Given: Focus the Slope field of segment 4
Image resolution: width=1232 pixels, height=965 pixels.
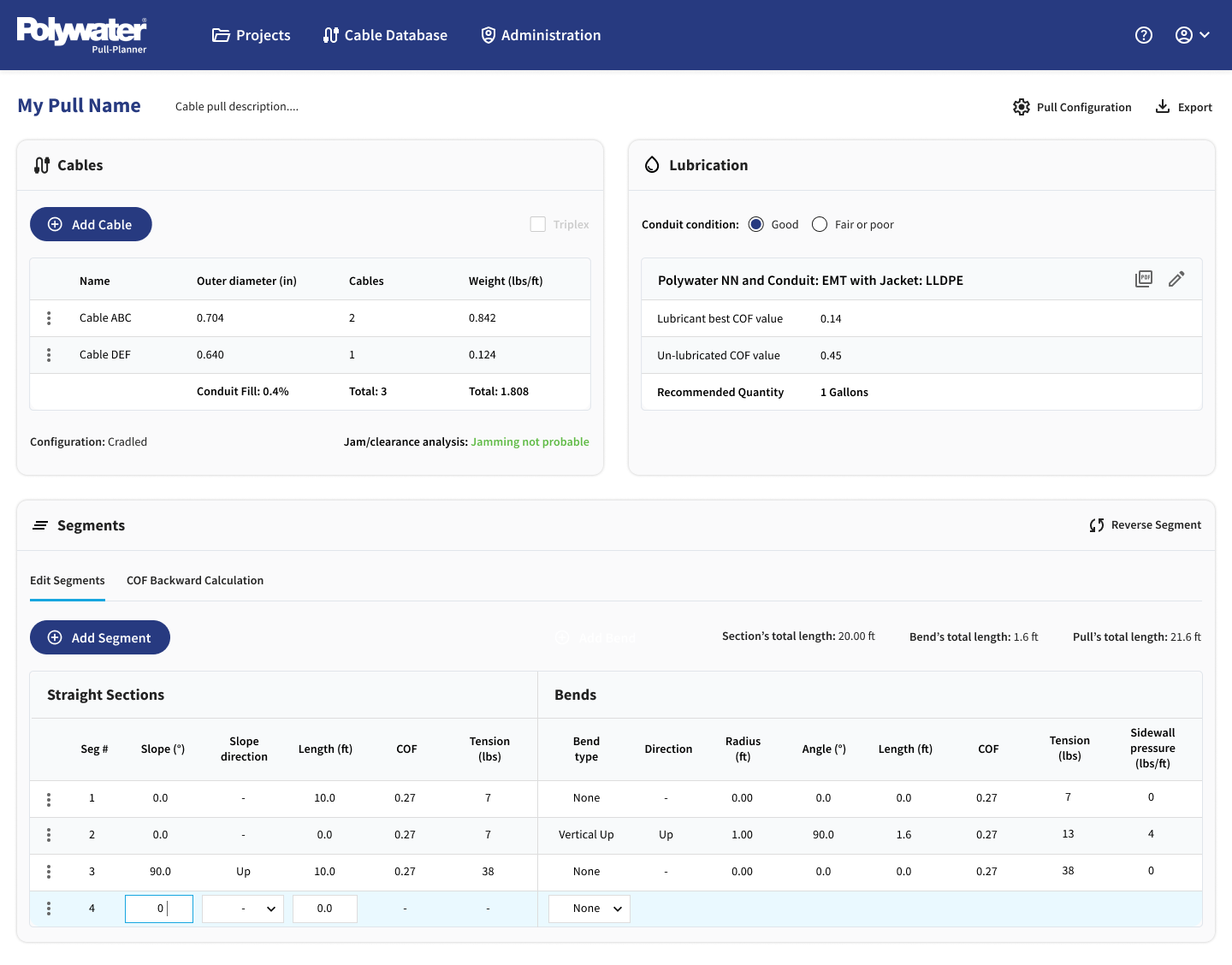Looking at the screenshot, I should 159,909.
